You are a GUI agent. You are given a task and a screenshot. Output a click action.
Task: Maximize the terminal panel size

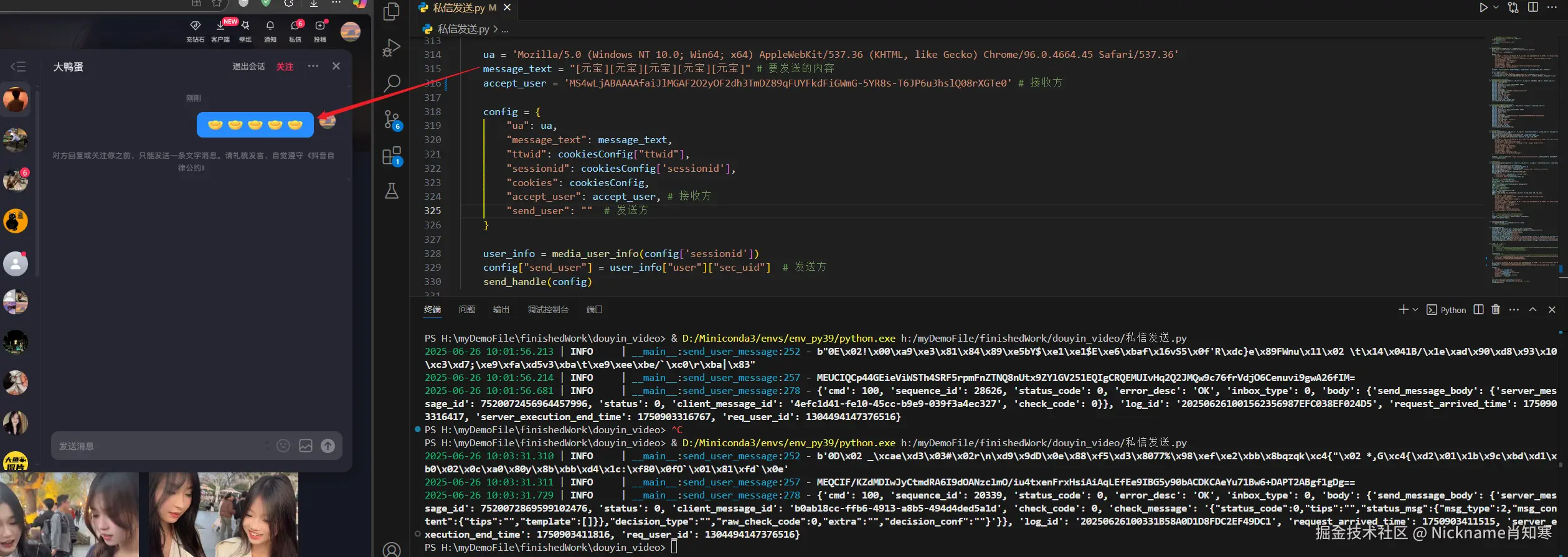(1533, 309)
